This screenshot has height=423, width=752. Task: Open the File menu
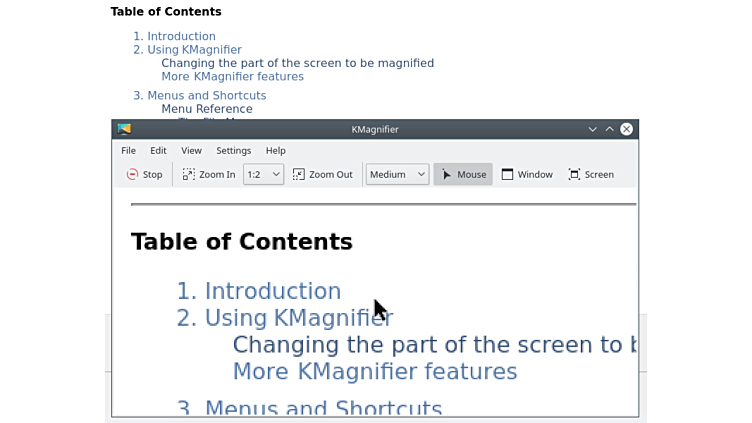click(x=129, y=150)
